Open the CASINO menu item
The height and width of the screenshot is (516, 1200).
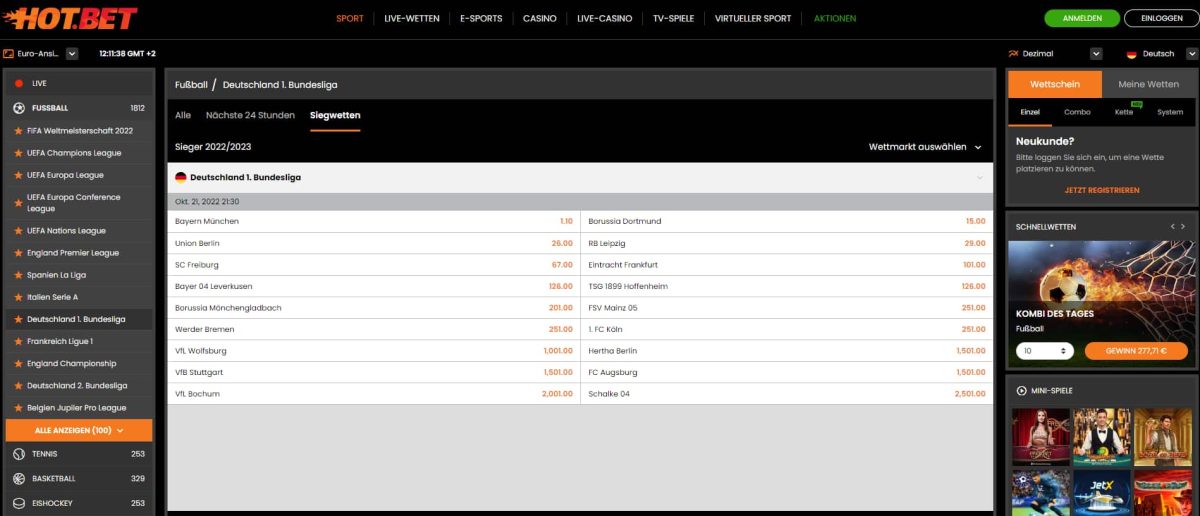tap(540, 18)
